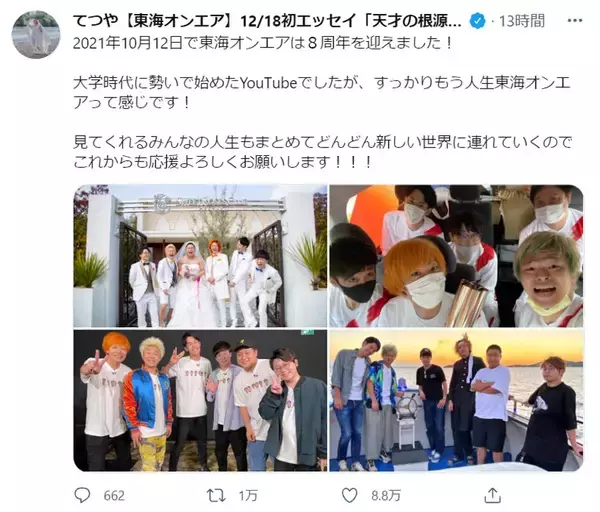
Task: Open the sunset boat photo thumbnail
Action: point(456,400)
